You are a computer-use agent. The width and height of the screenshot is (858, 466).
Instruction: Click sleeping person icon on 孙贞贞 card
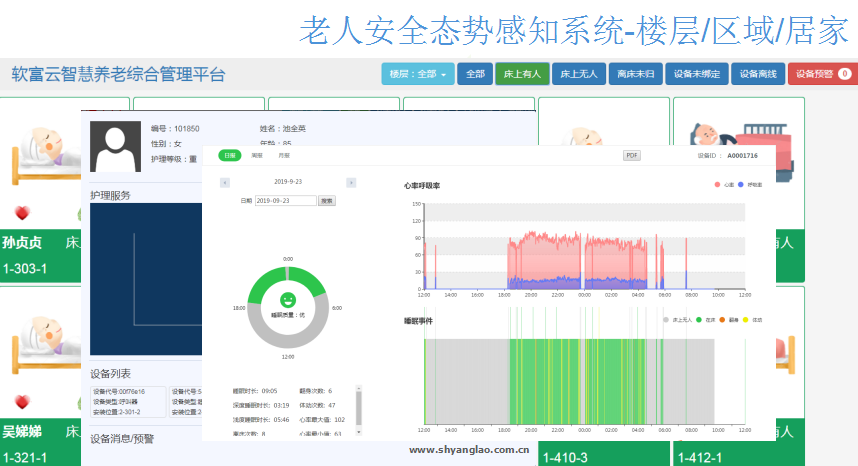47,154
